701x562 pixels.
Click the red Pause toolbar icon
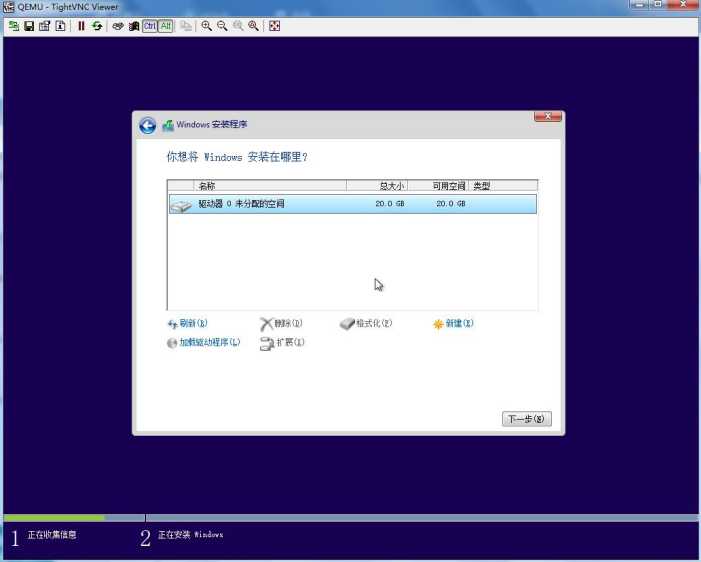[81, 26]
